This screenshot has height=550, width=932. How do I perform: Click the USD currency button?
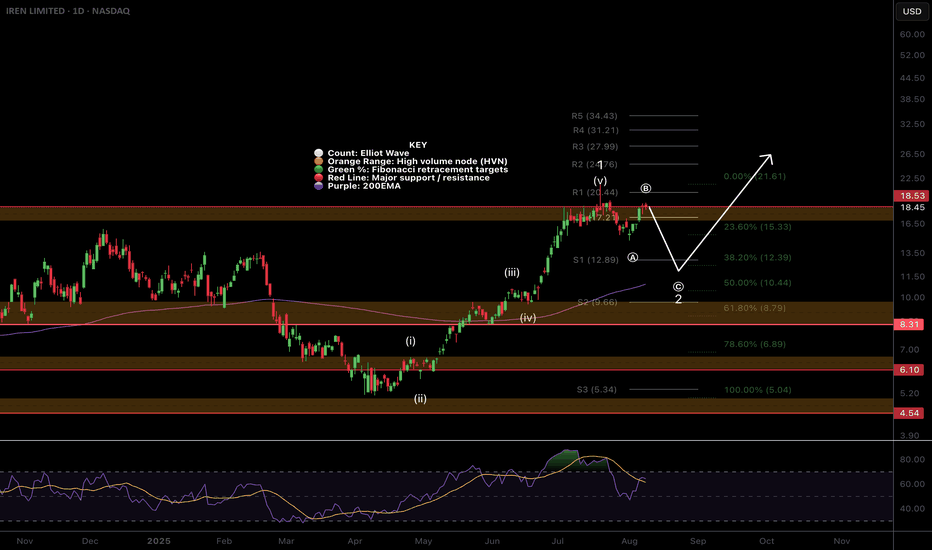coord(912,11)
